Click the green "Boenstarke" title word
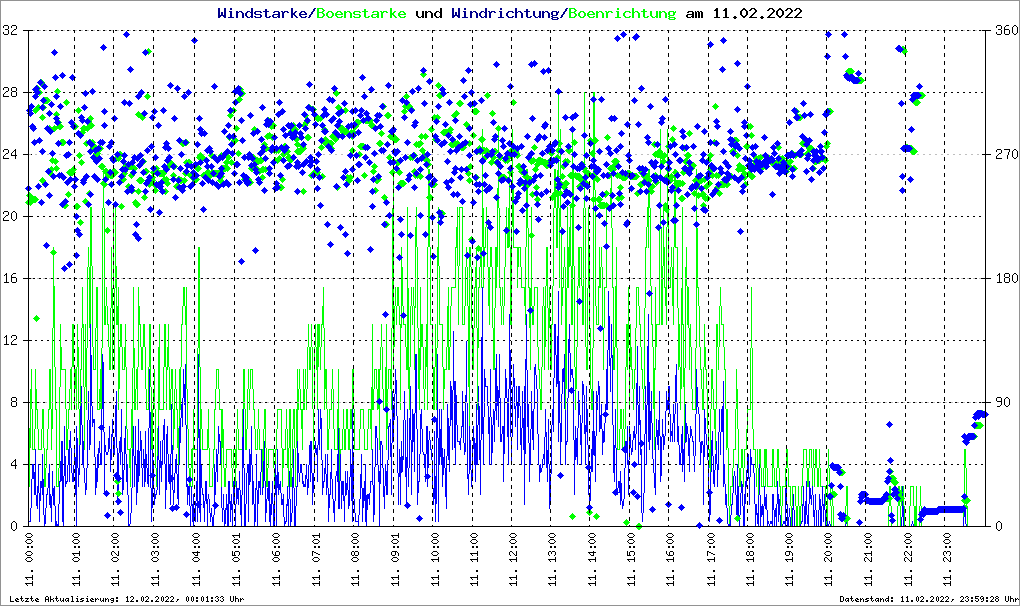The image size is (1020, 606). [x=361, y=14]
